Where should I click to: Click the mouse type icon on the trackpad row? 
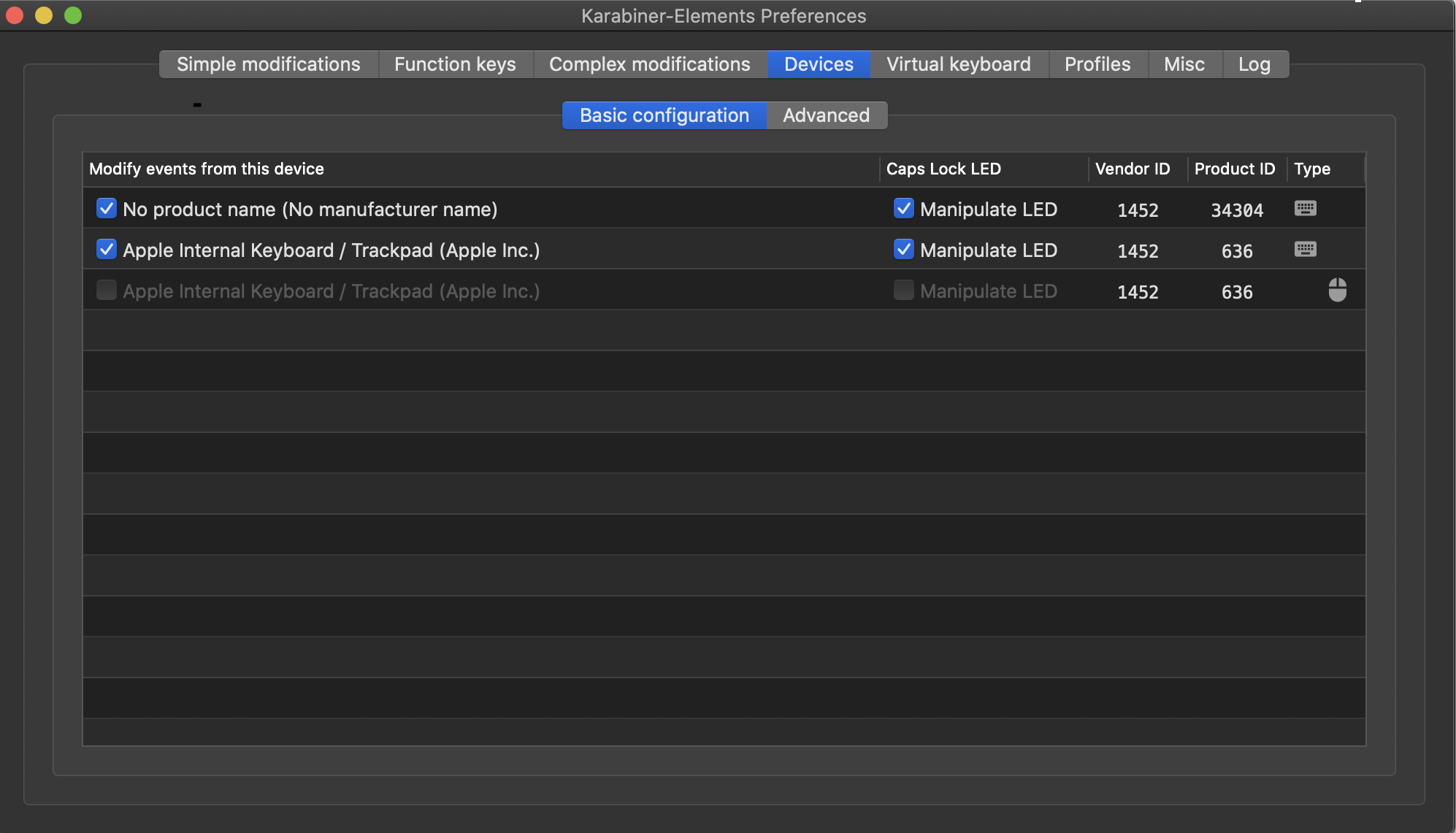point(1338,290)
